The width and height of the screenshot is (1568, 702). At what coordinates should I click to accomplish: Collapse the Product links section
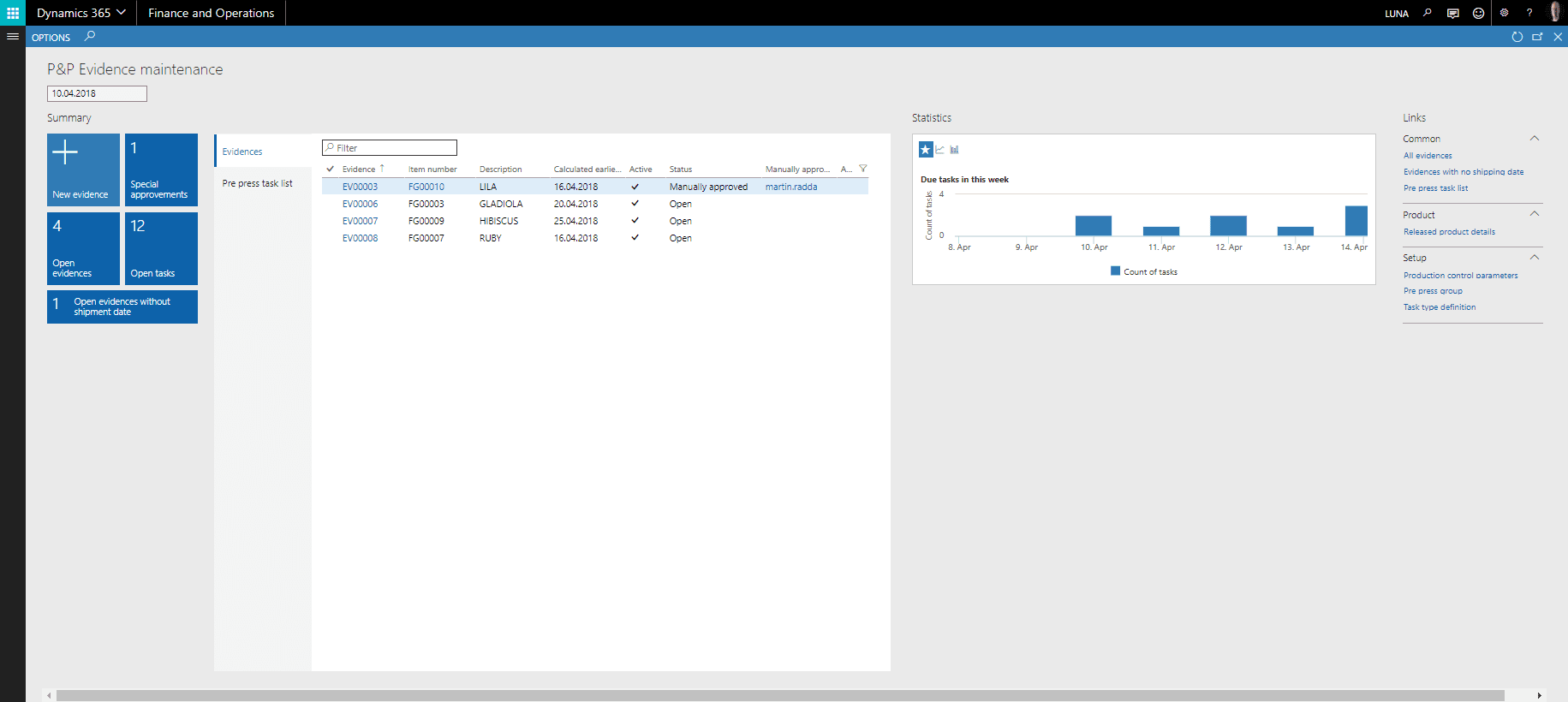[1534, 214]
